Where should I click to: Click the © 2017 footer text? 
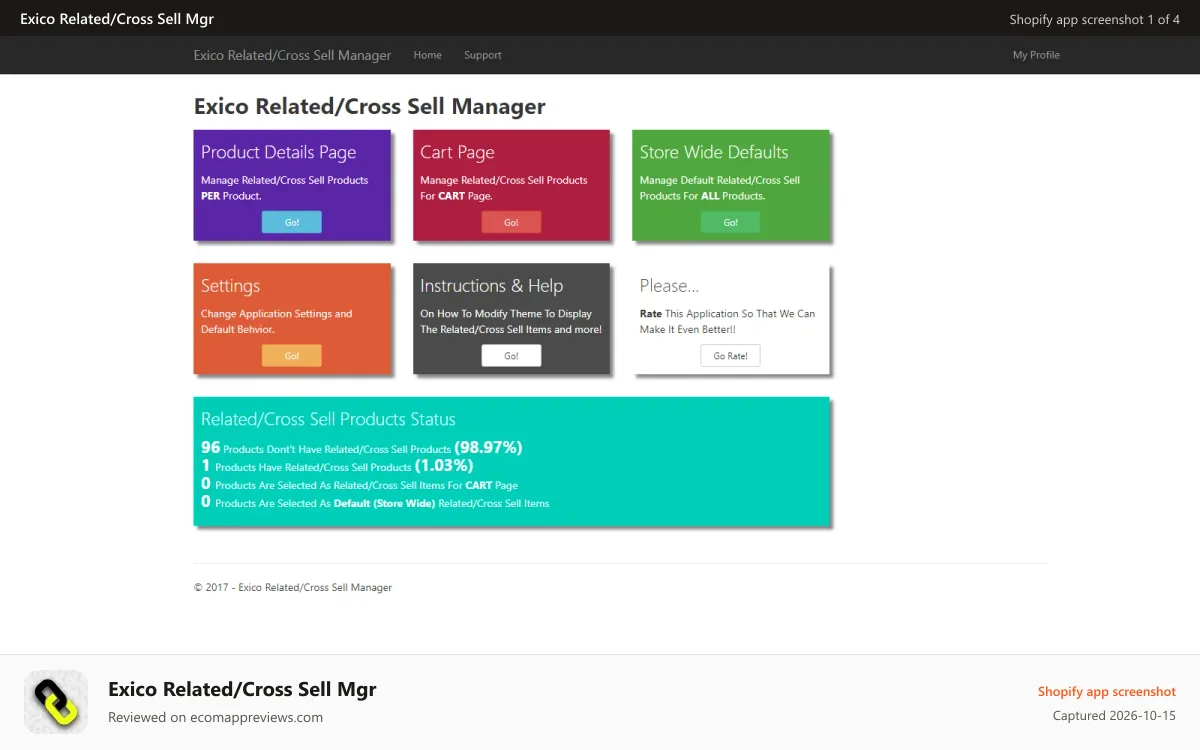(293, 587)
